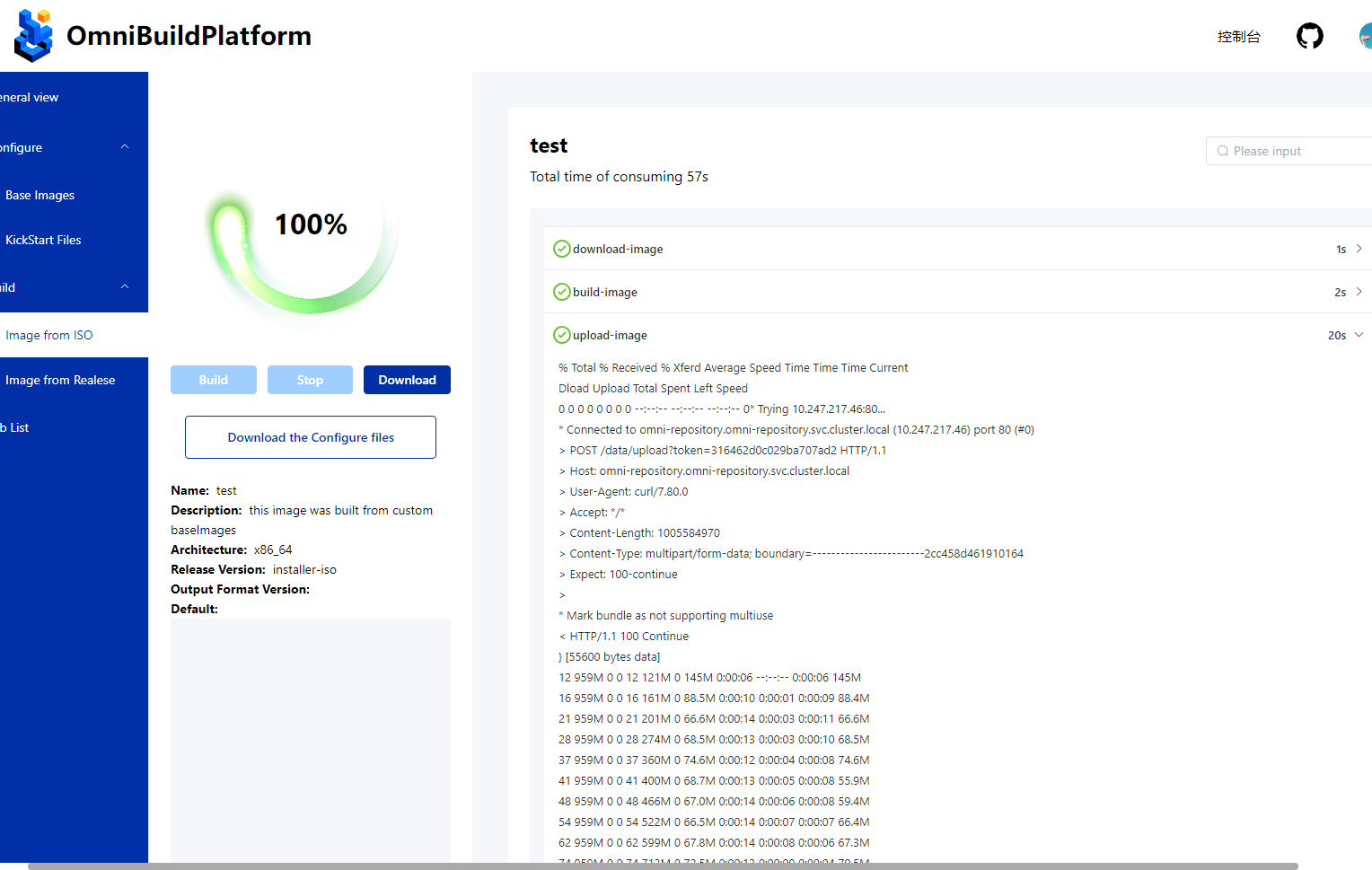Expand the build-image step chevron
This screenshot has height=870, width=1372.
click(1359, 292)
